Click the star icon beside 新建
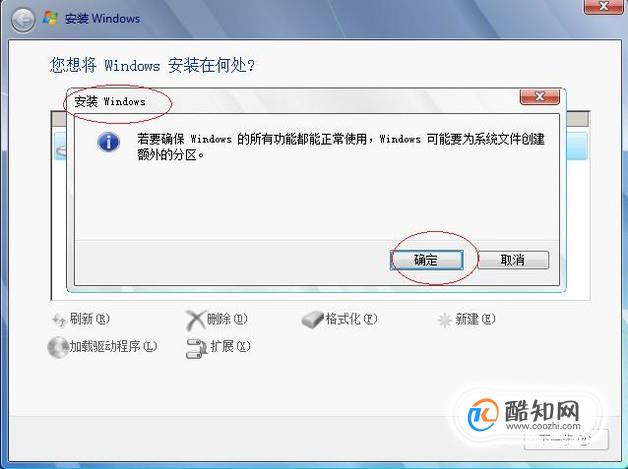The height and width of the screenshot is (469, 628). (x=445, y=320)
